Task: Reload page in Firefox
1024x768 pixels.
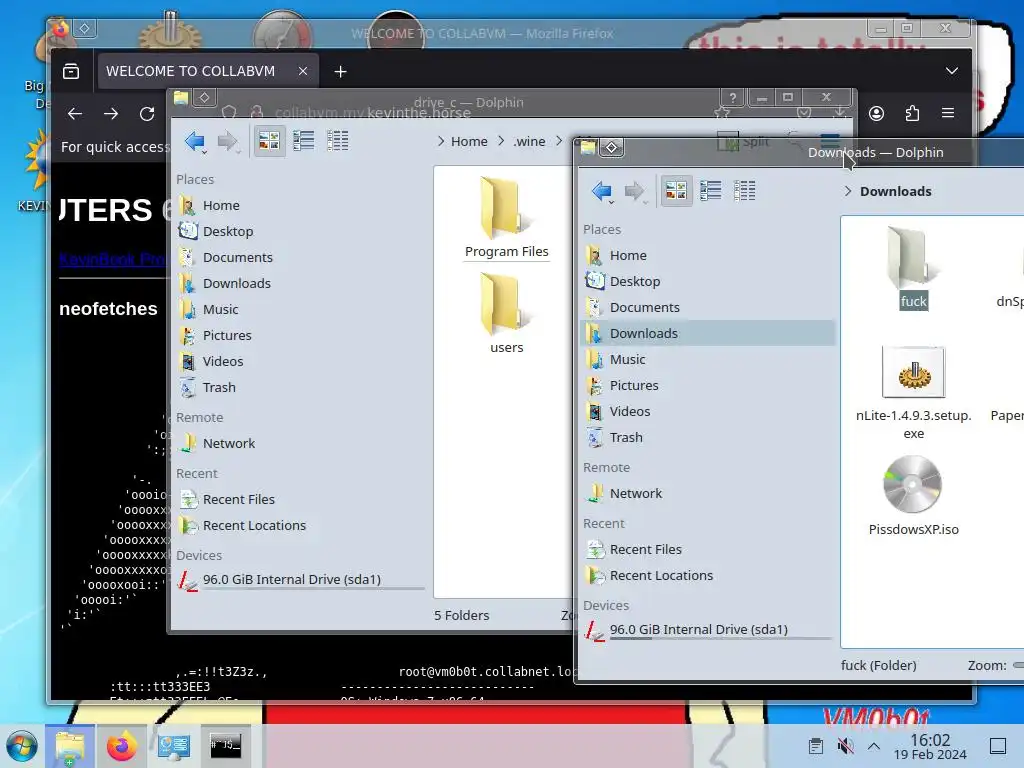Action: (x=147, y=114)
